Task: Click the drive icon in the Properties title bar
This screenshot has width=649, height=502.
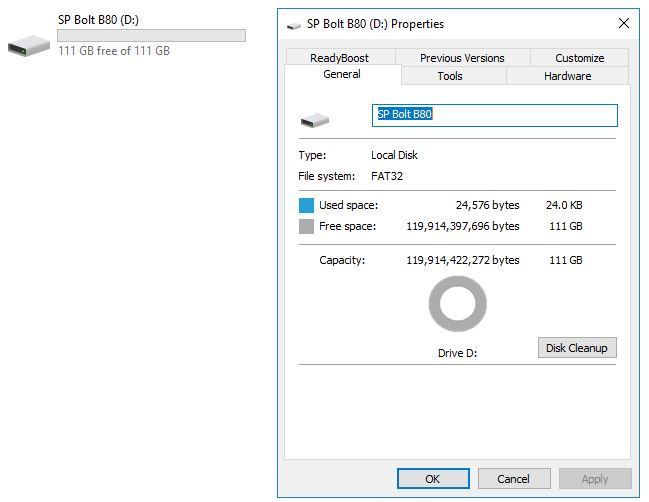Action: (293, 25)
